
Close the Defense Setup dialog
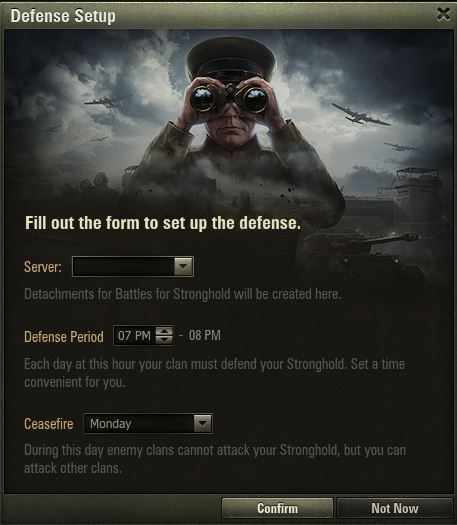[443, 14]
